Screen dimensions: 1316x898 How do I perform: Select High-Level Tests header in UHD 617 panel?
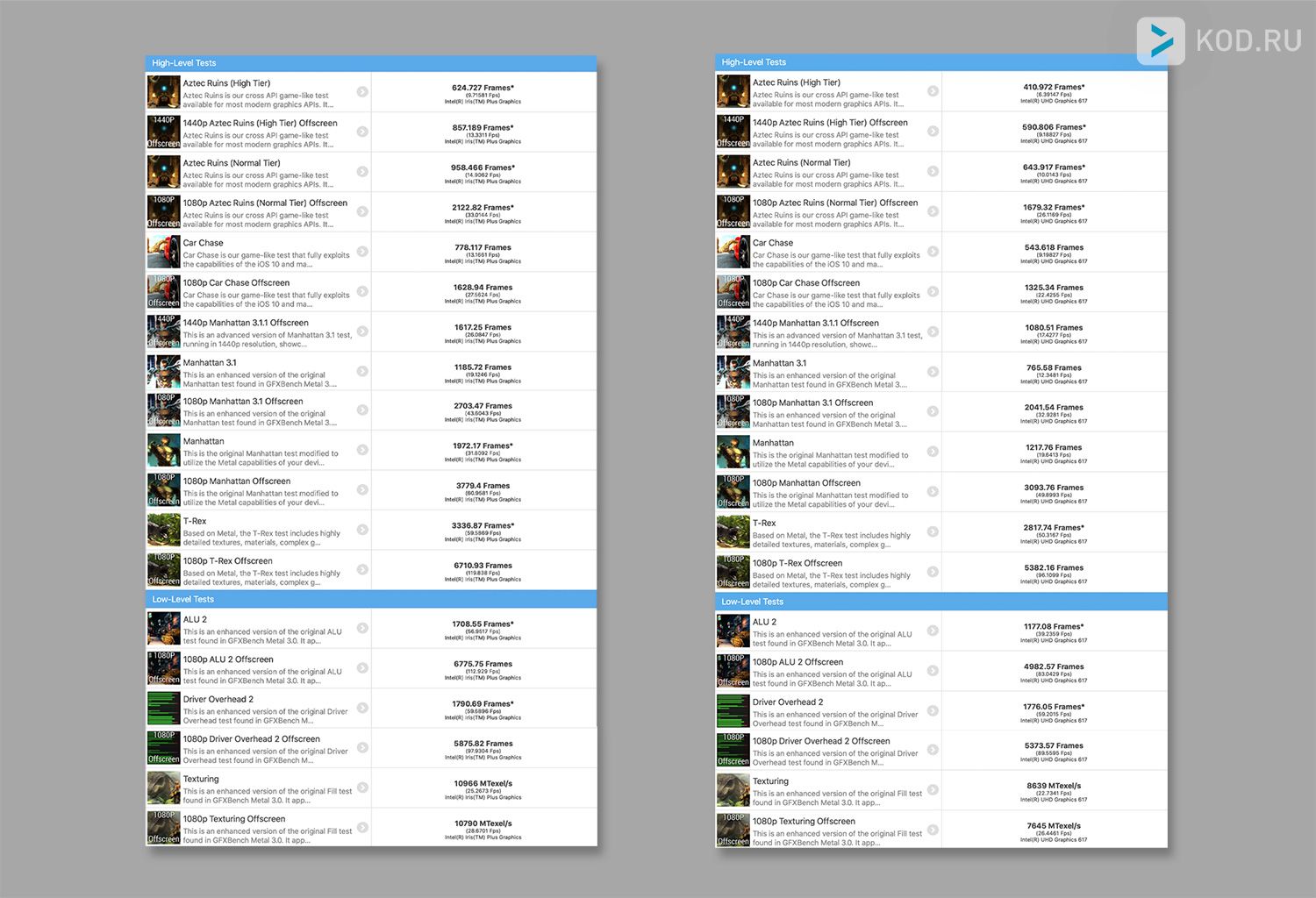click(941, 62)
